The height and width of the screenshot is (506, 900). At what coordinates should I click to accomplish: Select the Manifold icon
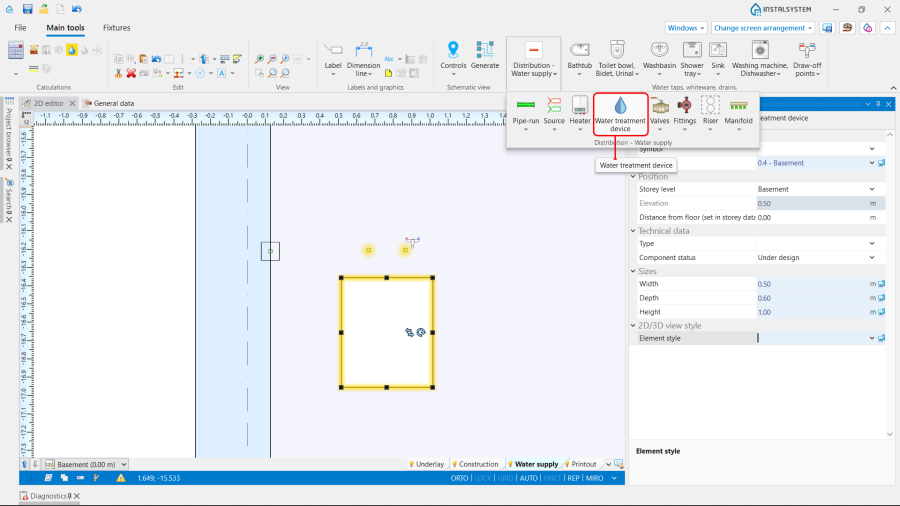[739, 106]
